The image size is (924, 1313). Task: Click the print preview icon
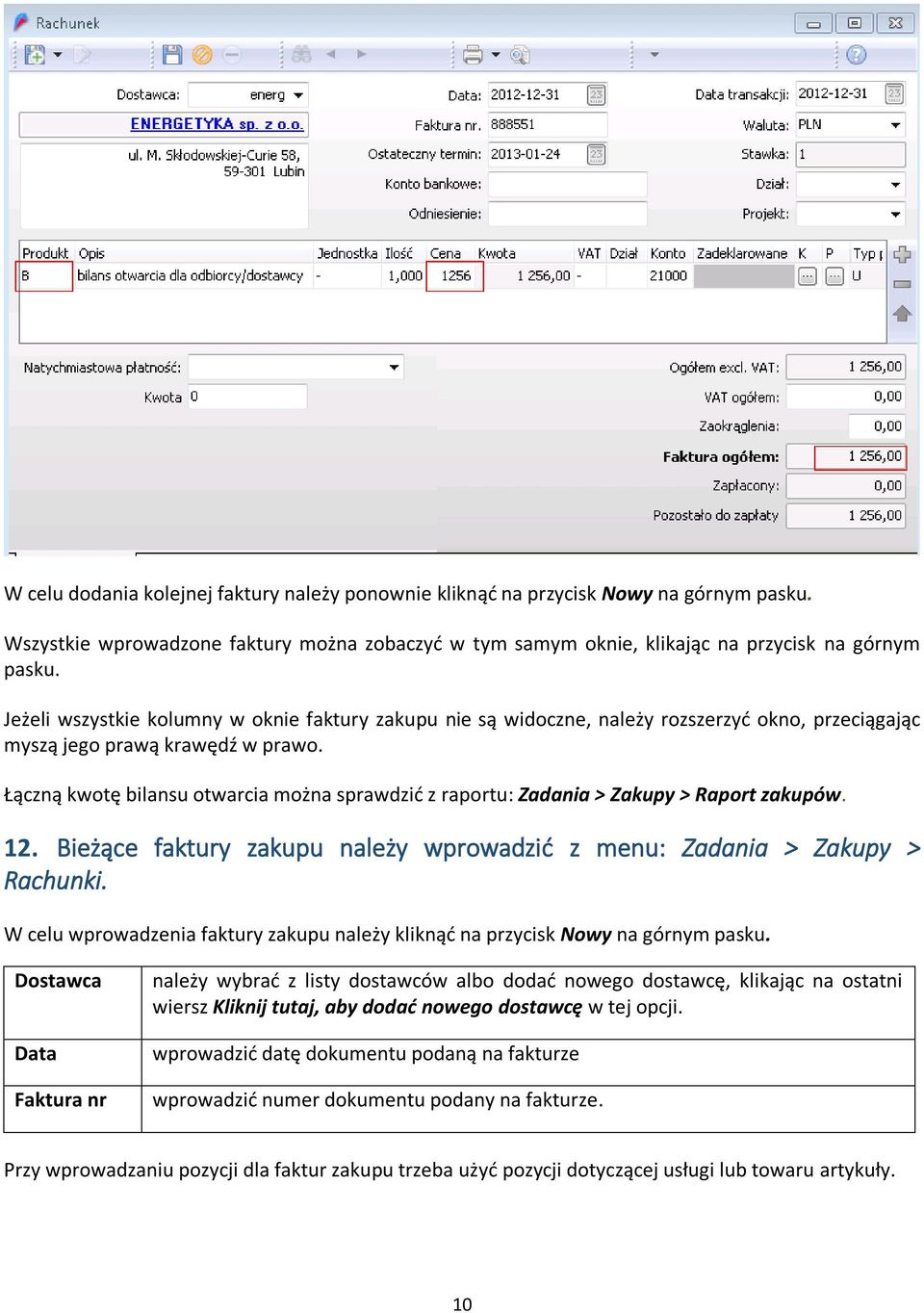click(x=520, y=56)
